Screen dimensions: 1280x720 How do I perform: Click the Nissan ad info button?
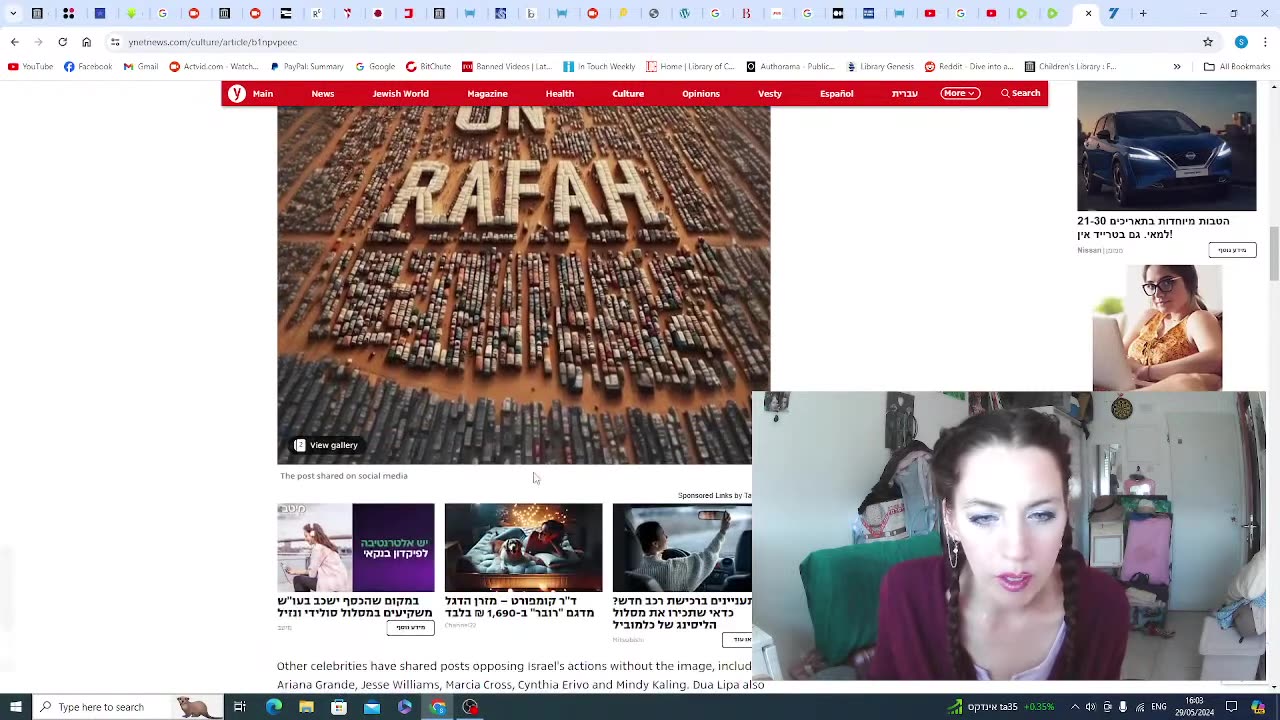pyautogui.click(x=1232, y=250)
